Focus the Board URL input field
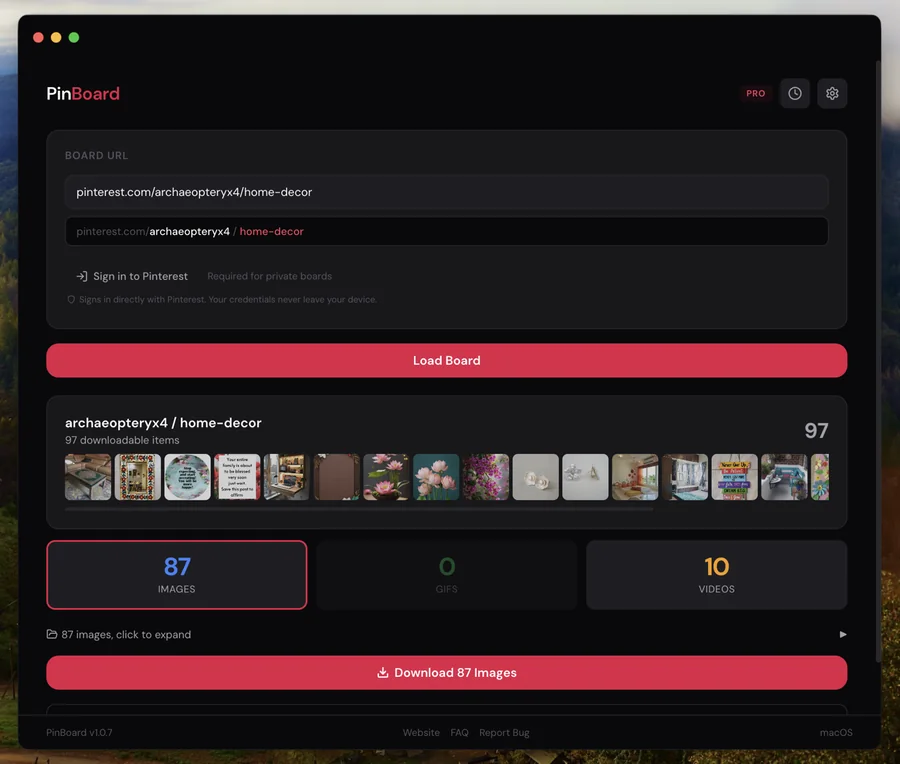900x764 pixels. 447,192
